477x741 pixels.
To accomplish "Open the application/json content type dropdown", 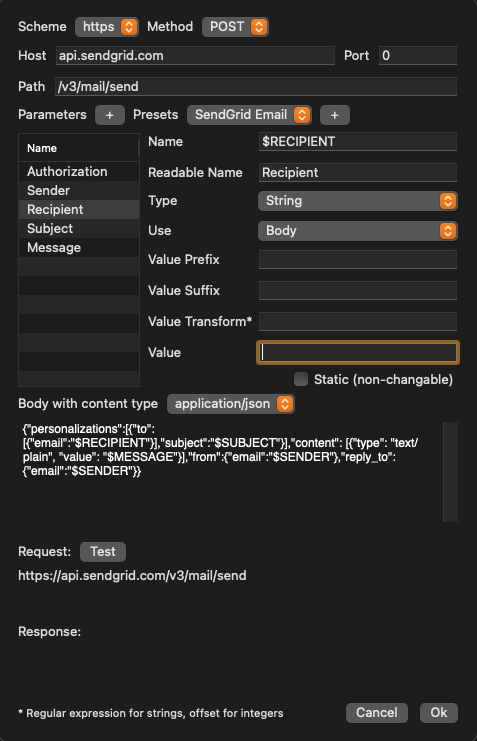I will (231, 404).
